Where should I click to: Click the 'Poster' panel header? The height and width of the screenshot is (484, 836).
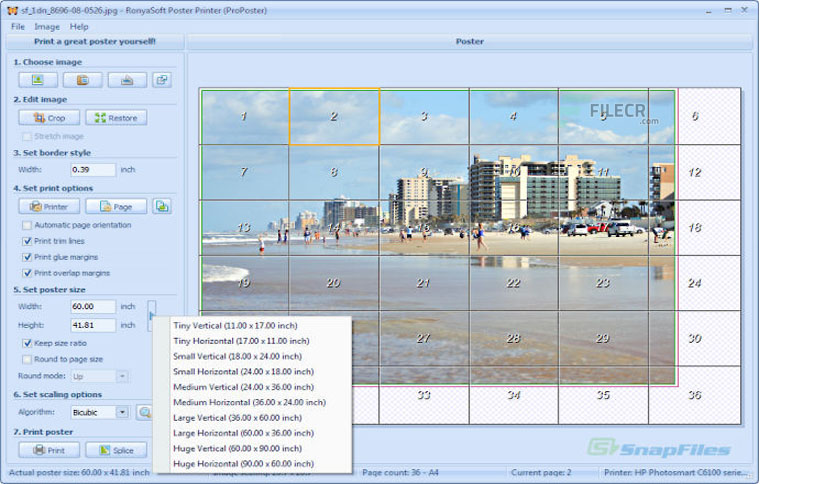[x=470, y=42]
